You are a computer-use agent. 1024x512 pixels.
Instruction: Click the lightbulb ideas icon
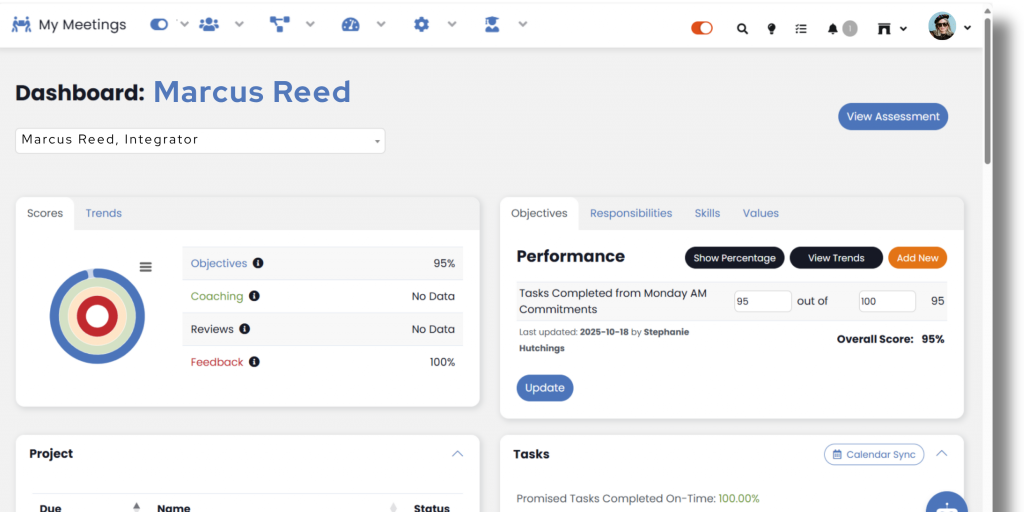click(771, 29)
